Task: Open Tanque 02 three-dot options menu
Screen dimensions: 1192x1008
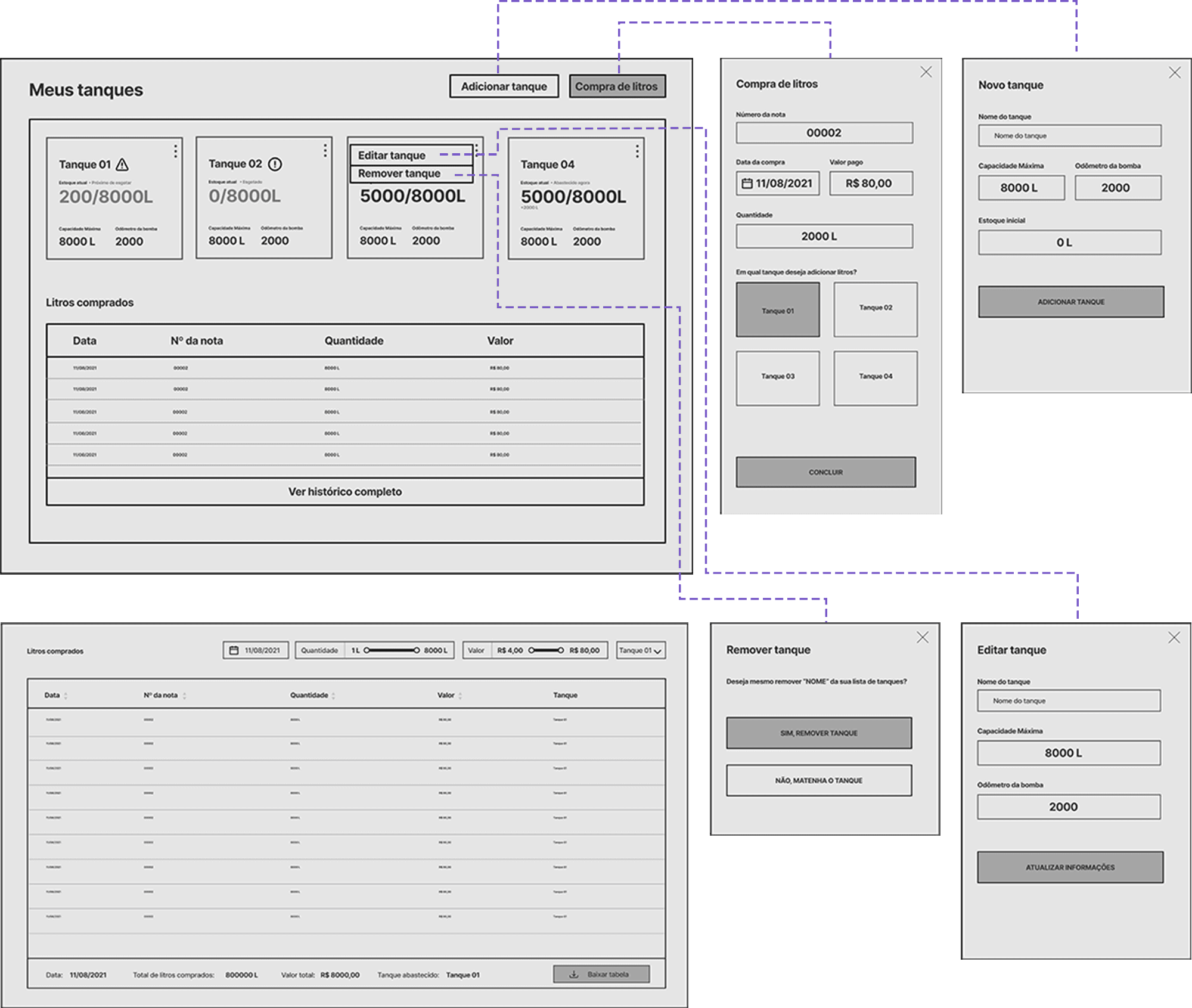Action: (x=325, y=151)
